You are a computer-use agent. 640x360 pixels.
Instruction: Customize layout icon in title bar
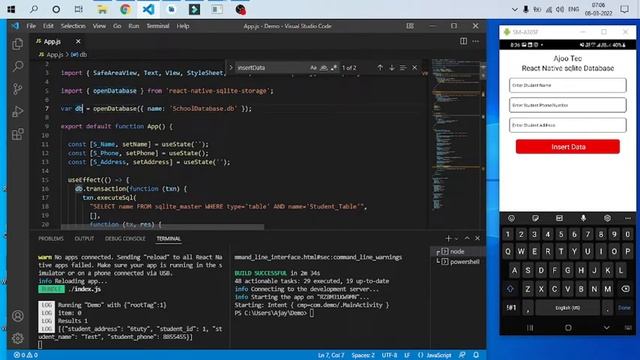pos(410,26)
